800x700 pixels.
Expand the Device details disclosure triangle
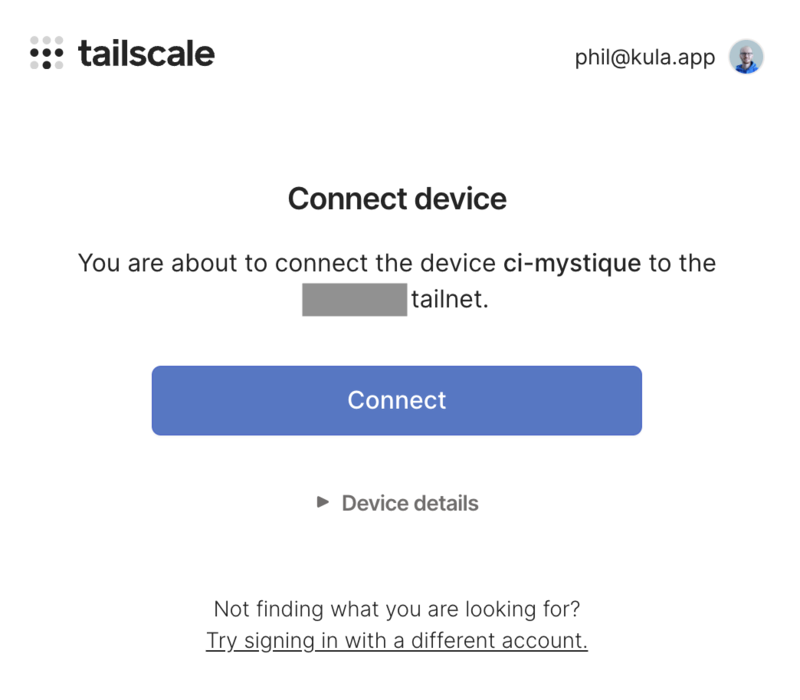point(322,503)
